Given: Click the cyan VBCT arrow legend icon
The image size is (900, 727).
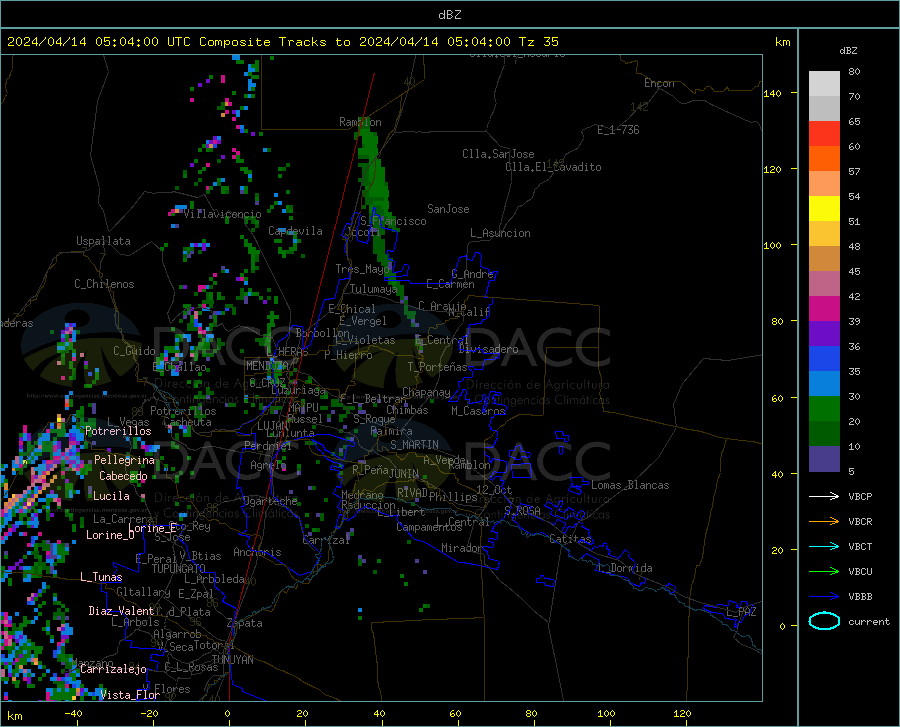Looking at the screenshot, I should click(824, 546).
